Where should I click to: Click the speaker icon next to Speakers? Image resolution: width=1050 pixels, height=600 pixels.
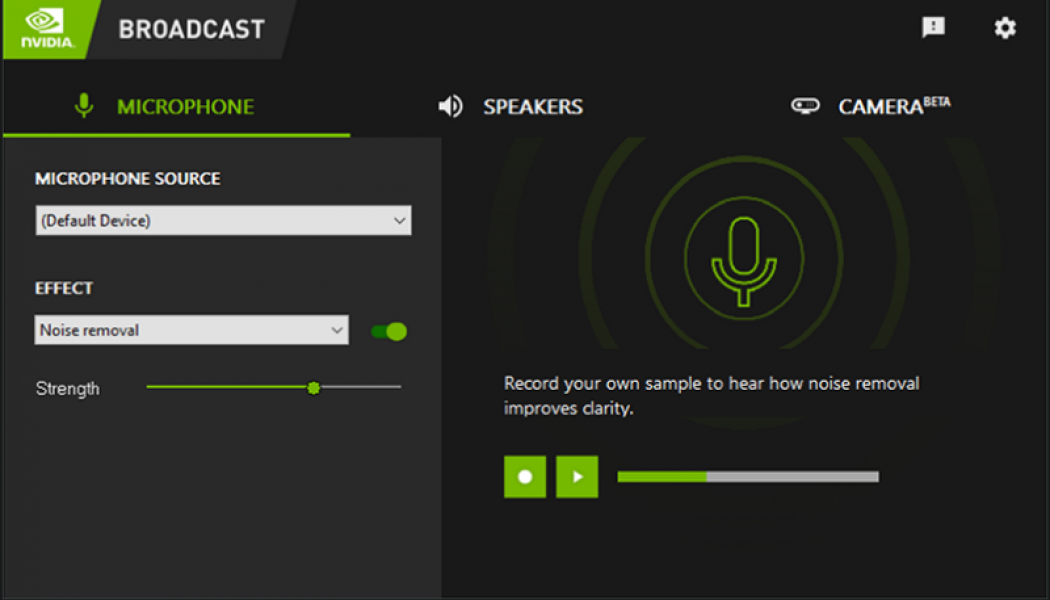coord(451,106)
